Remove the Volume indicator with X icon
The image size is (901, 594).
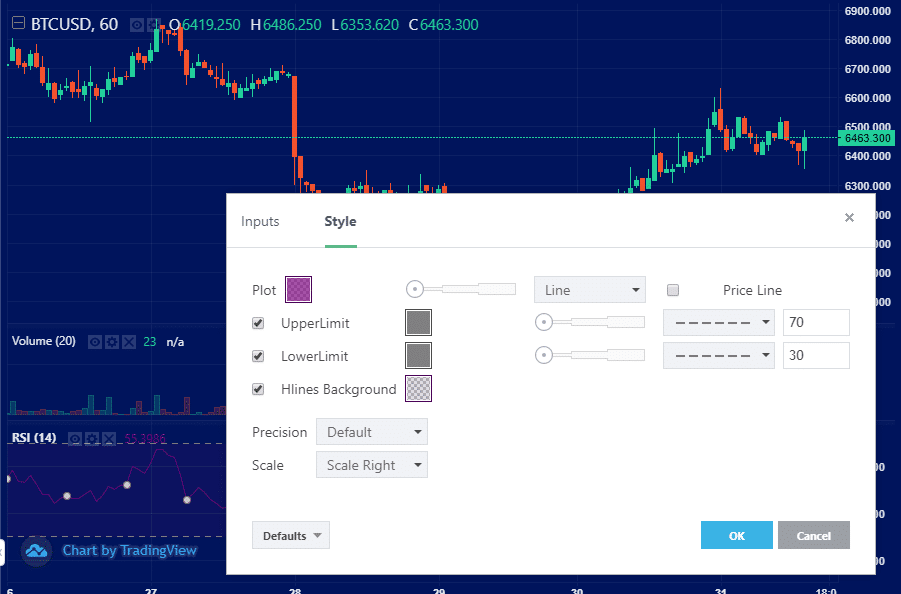128,342
